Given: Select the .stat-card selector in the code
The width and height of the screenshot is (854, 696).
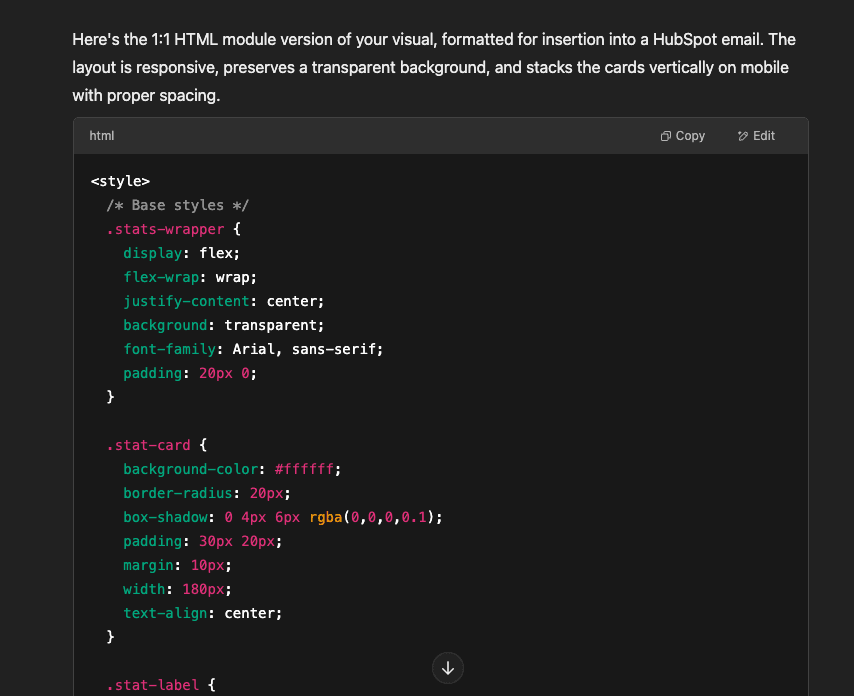Looking at the screenshot, I should [x=148, y=445].
